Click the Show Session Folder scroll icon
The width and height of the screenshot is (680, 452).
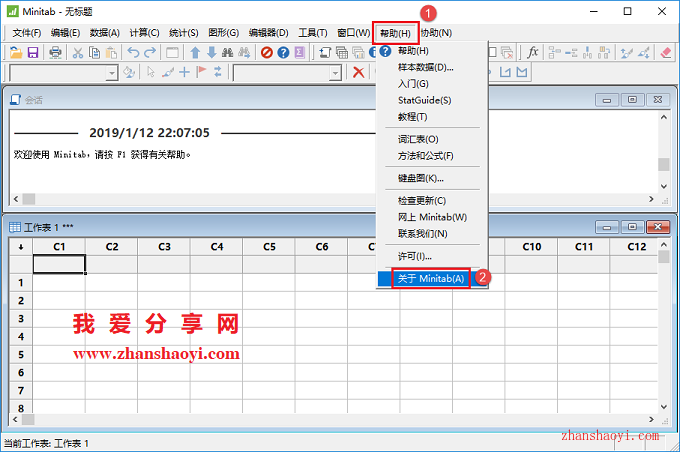[x=325, y=52]
